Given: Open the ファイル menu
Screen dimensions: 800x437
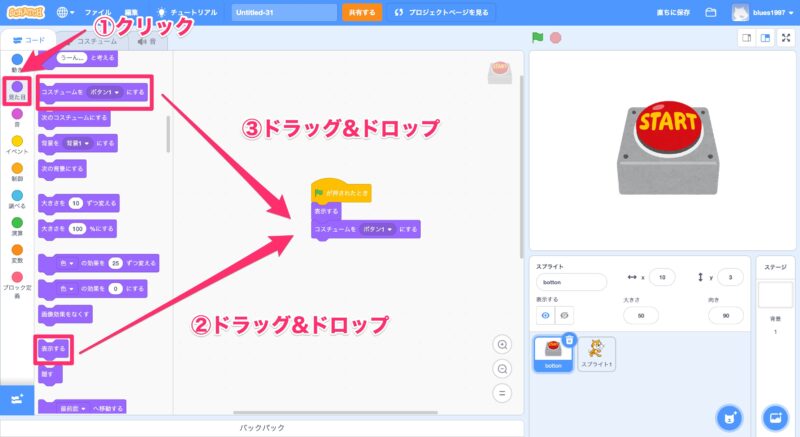Looking at the screenshot, I should click(x=97, y=12).
